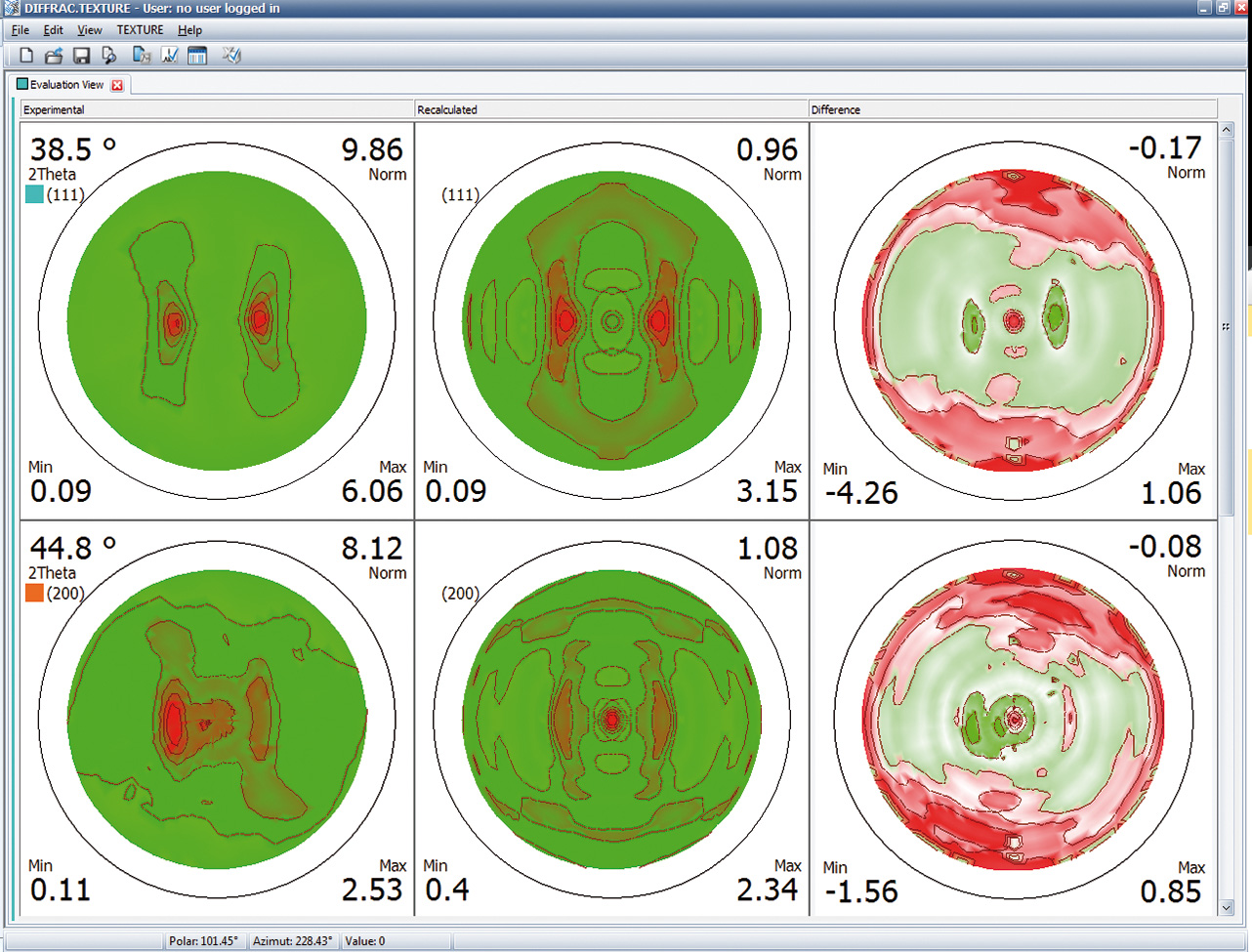Click the recalculated (200) pole figure plot
1252x952 pixels.
611,720
